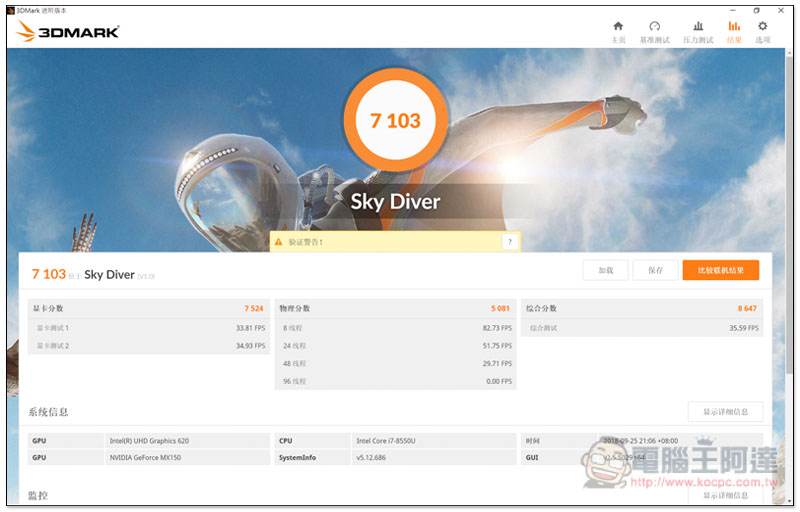
Task: Open the Stress Tests chart icon
Action: pos(698,27)
